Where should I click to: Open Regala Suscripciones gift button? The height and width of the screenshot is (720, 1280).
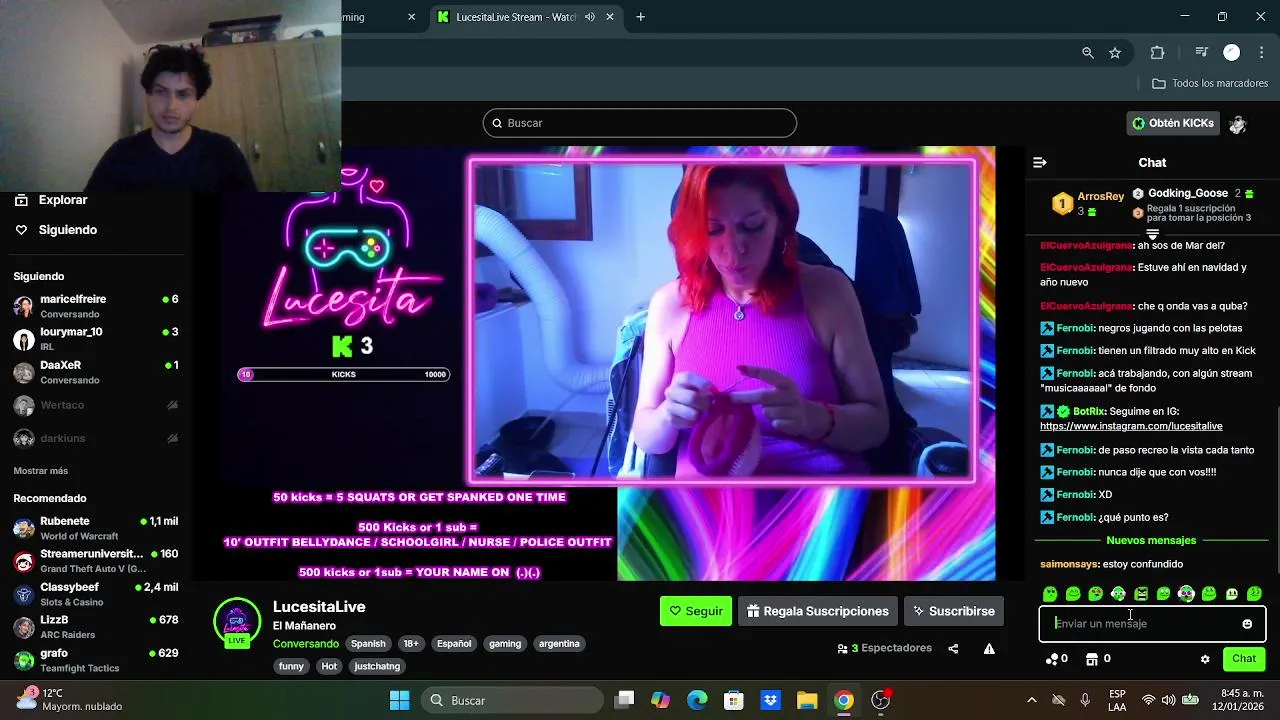click(x=818, y=611)
